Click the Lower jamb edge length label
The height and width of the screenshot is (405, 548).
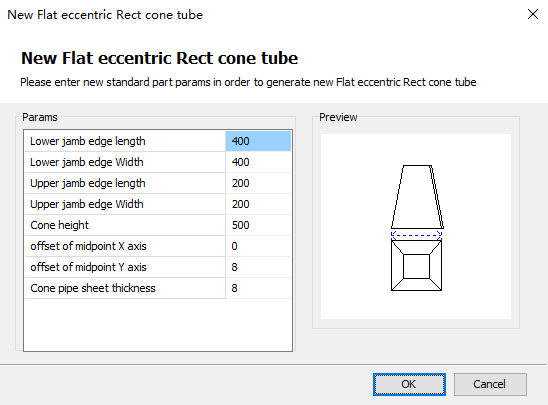[88, 141]
